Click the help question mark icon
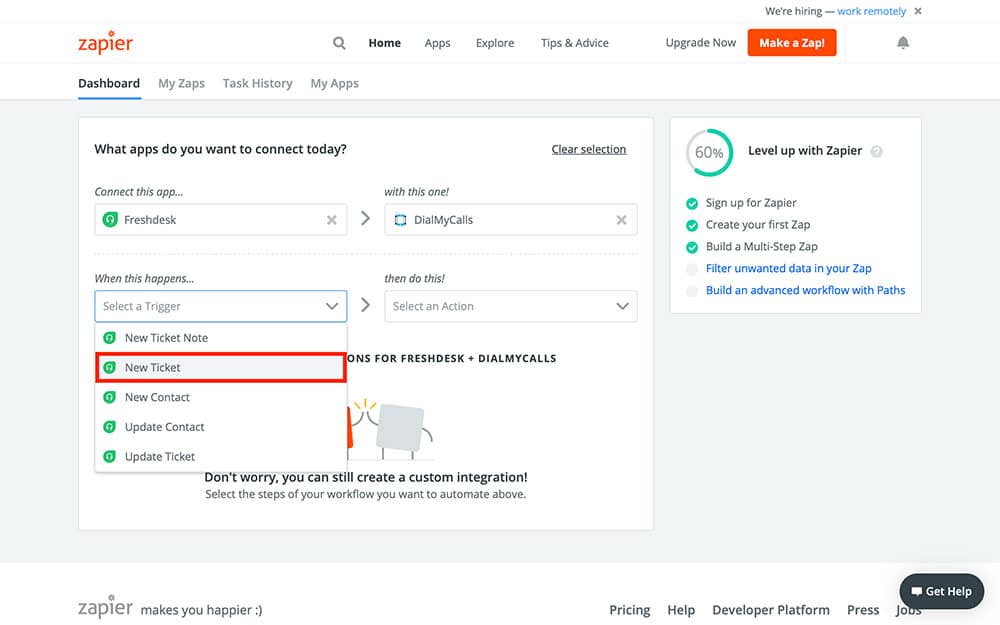Image resolution: width=1000 pixels, height=625 pixels. coord(877,152)
